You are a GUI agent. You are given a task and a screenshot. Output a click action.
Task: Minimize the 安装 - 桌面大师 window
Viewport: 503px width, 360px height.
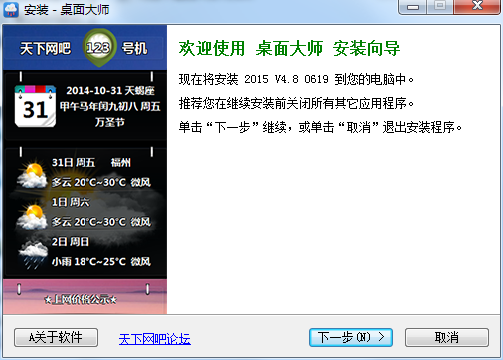pos(413,6)
